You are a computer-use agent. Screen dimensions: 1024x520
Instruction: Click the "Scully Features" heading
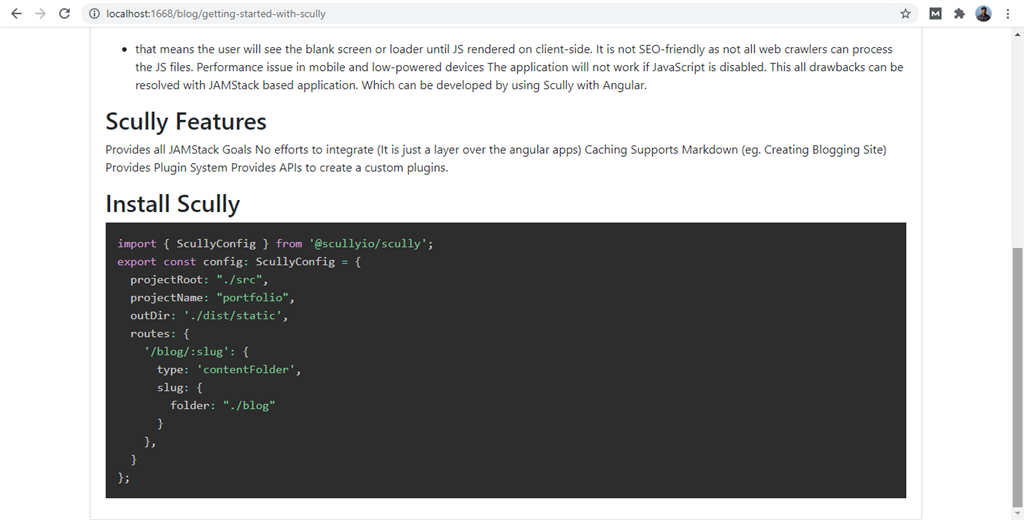[x=186, y=122]
